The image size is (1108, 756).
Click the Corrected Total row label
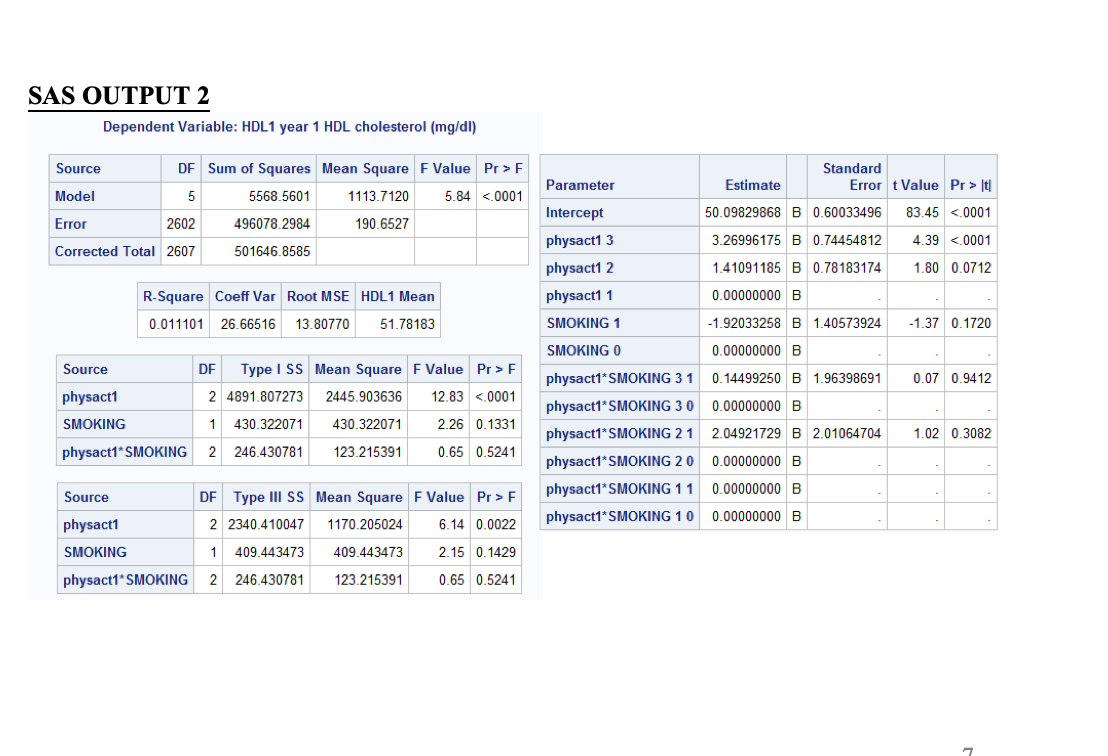click(104, 252)
